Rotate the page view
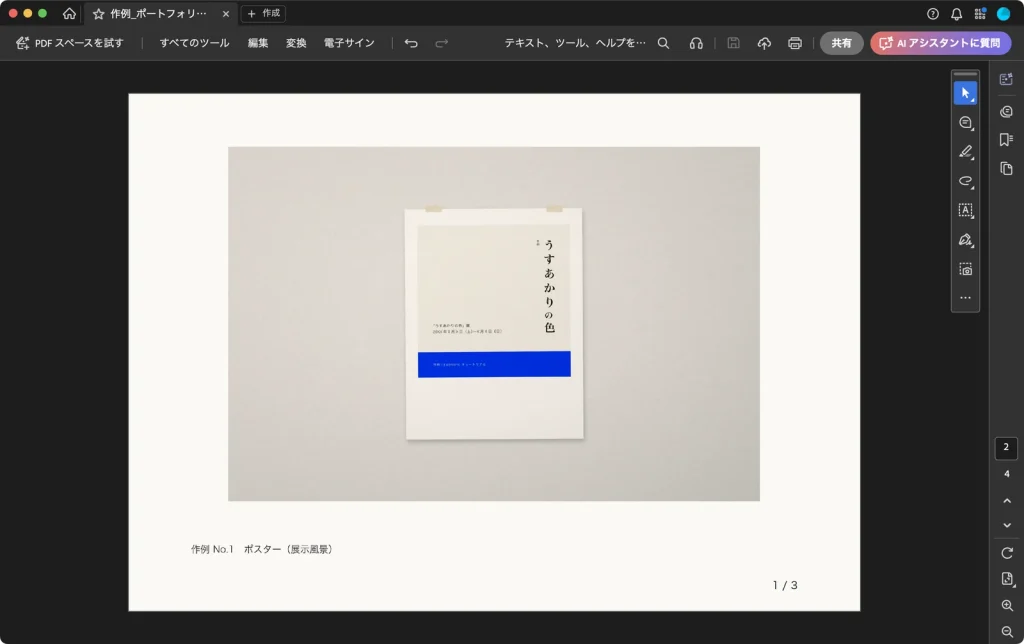This screenshot has width=1024, height=644. tap(1006, 553)
